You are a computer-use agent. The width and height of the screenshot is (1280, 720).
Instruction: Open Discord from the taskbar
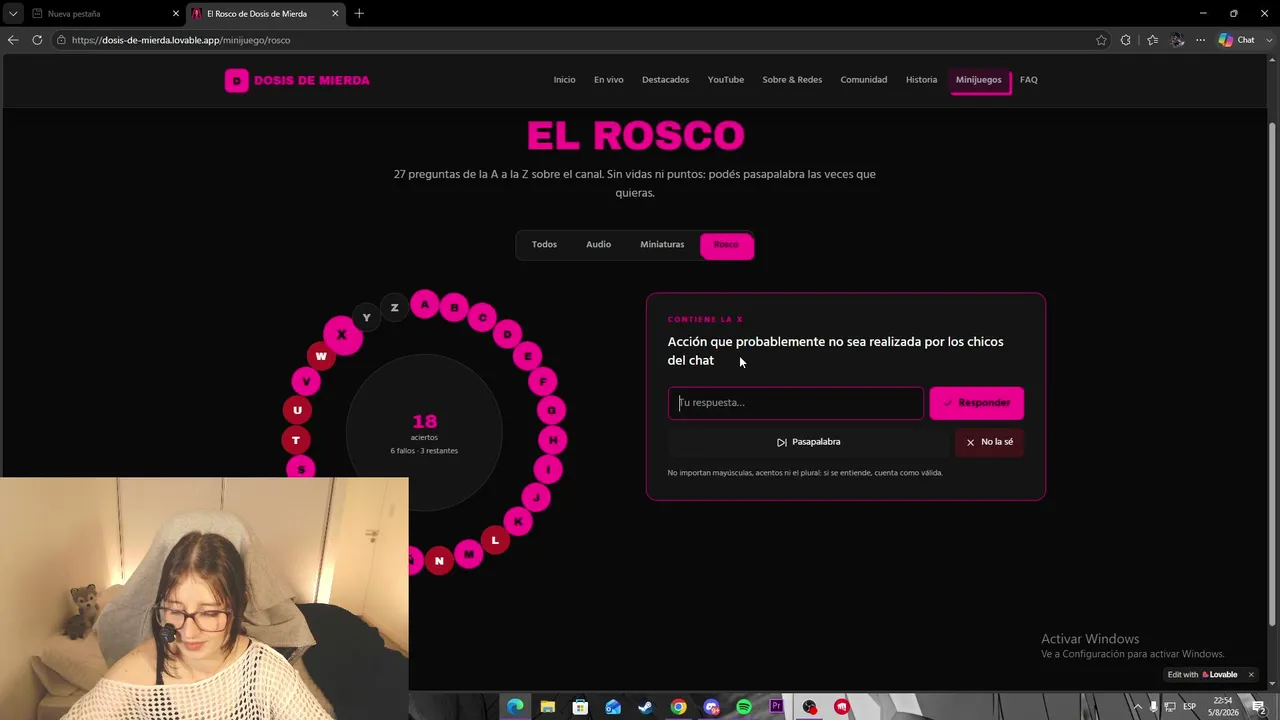pos(711,707)
